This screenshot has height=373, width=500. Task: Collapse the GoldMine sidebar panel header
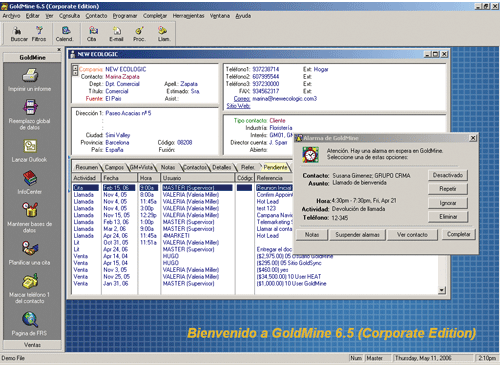coord(32,58)
